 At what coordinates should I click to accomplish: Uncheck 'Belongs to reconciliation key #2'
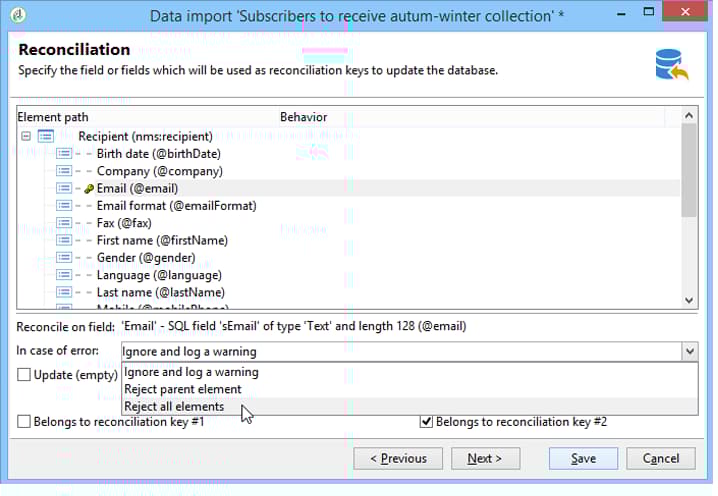pyautogui.click(x=426, y=421)
